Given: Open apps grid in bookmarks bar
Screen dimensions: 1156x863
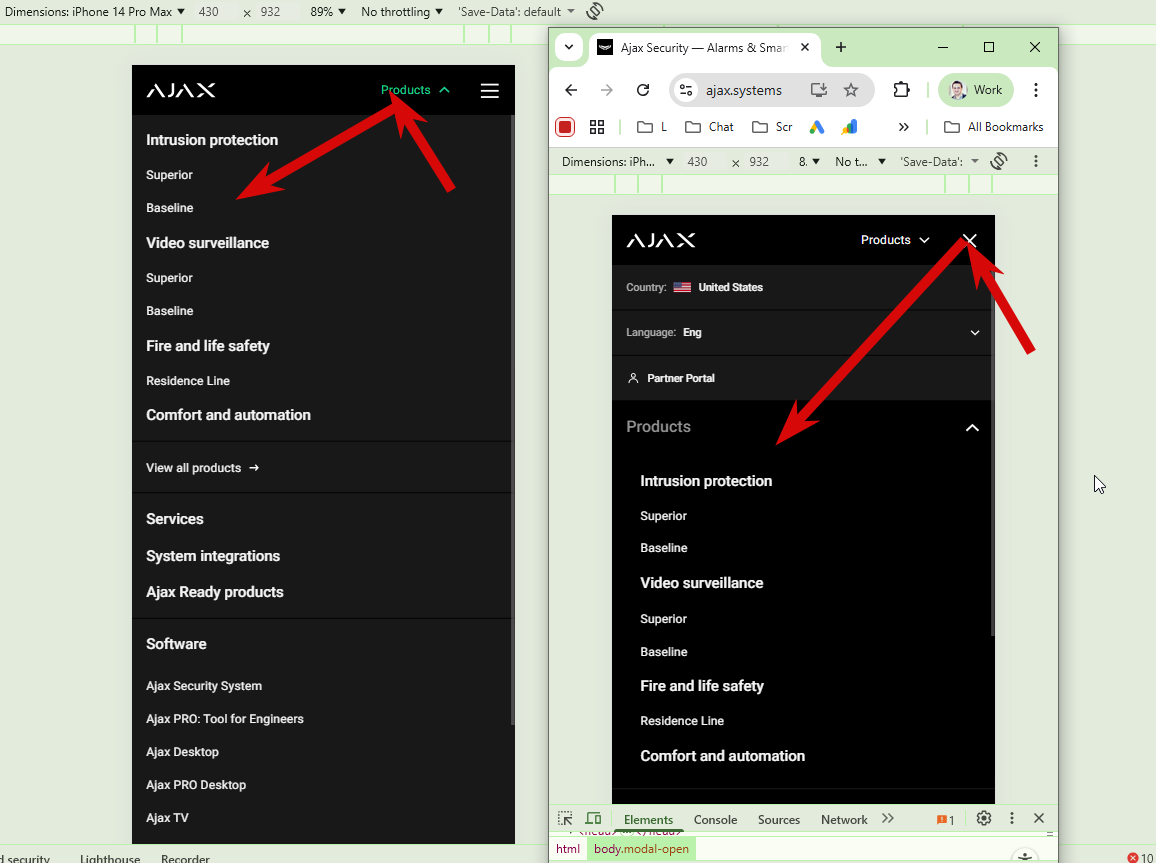Looking at the screenshot, I should (597, 127).
